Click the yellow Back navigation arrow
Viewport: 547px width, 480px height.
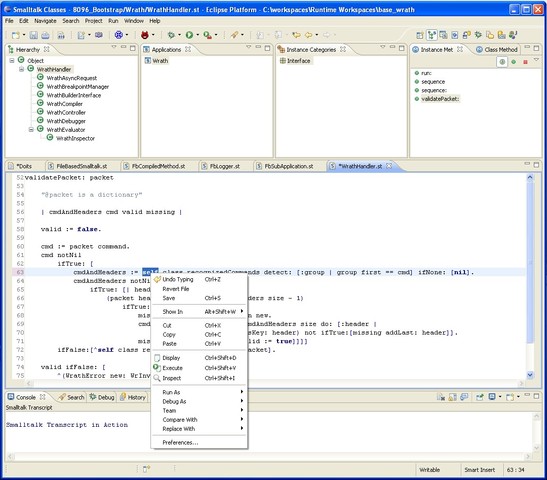(x=309, y=35)
